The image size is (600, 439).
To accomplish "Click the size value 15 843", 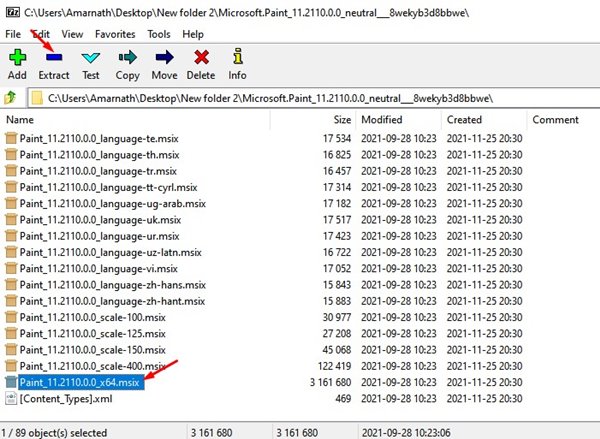I will [x=337, y=285].
